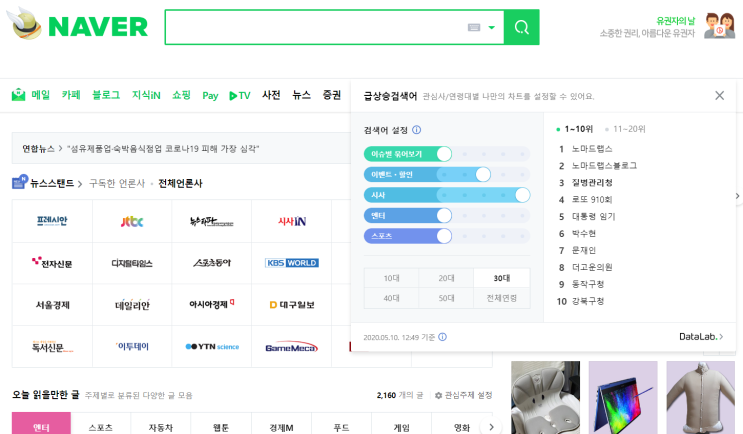Viewport: 743px width, 434px height.
Task: Switch to 구독한 언론사 tab
Action: pos(117,183)
